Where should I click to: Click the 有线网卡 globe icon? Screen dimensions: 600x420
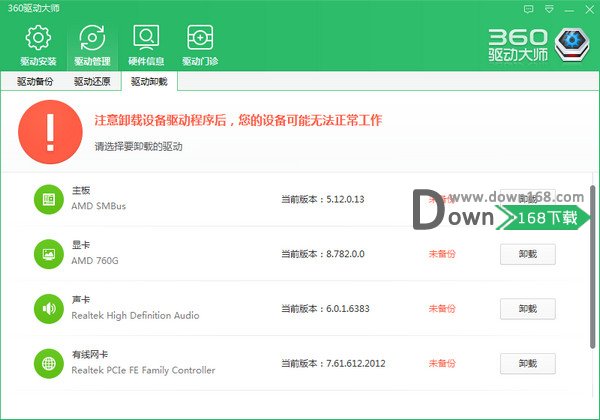coord(49,363)
